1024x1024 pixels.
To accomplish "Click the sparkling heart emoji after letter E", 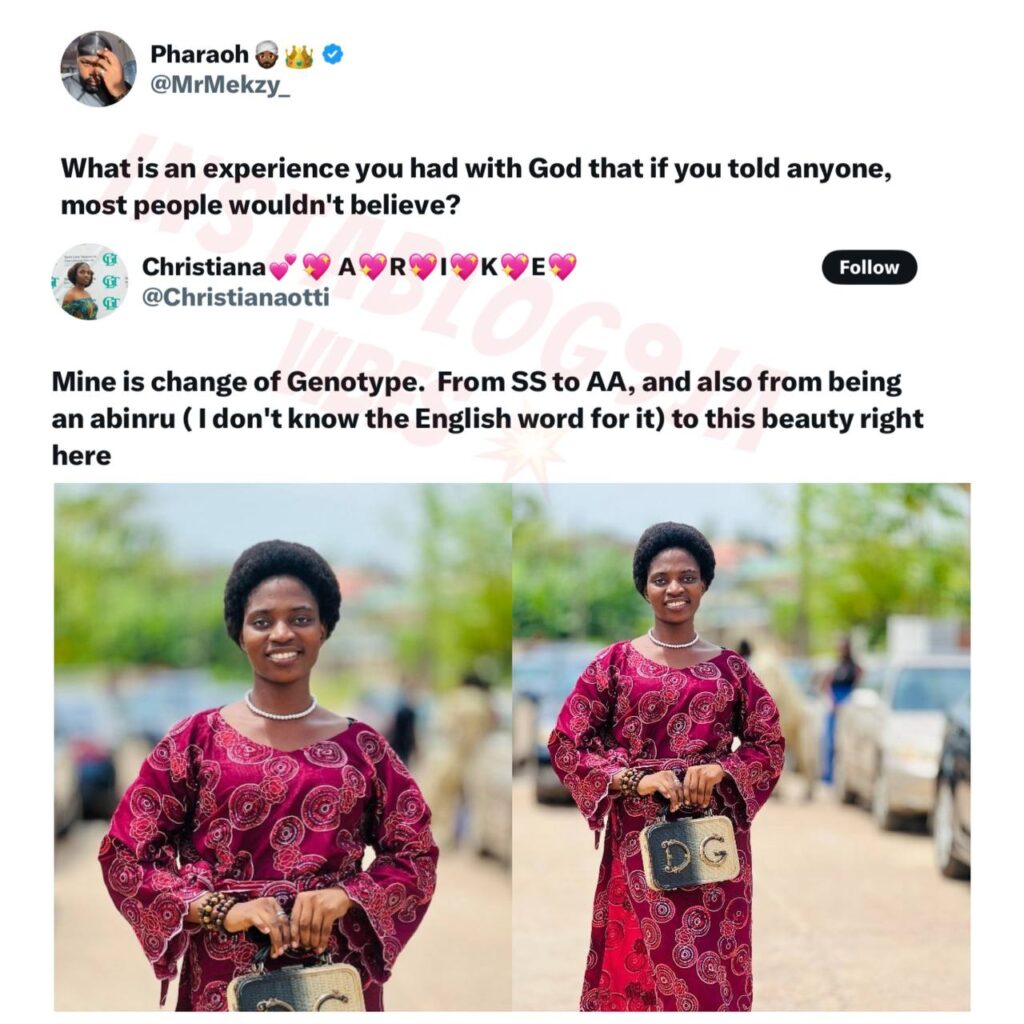I will pyautogui.click(x=563, y=267).
